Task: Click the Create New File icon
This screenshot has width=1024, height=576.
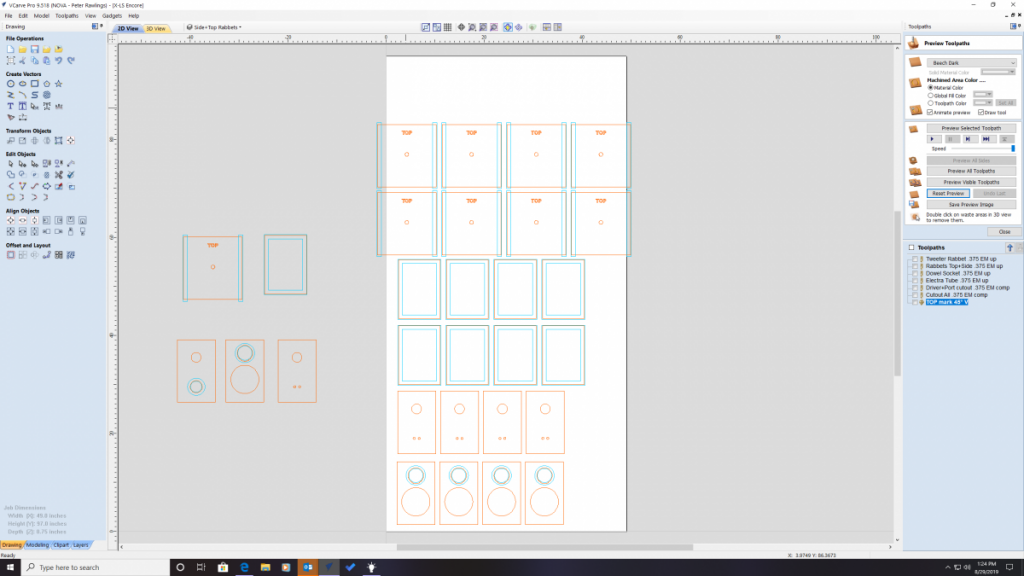Action: click(10, 49)
